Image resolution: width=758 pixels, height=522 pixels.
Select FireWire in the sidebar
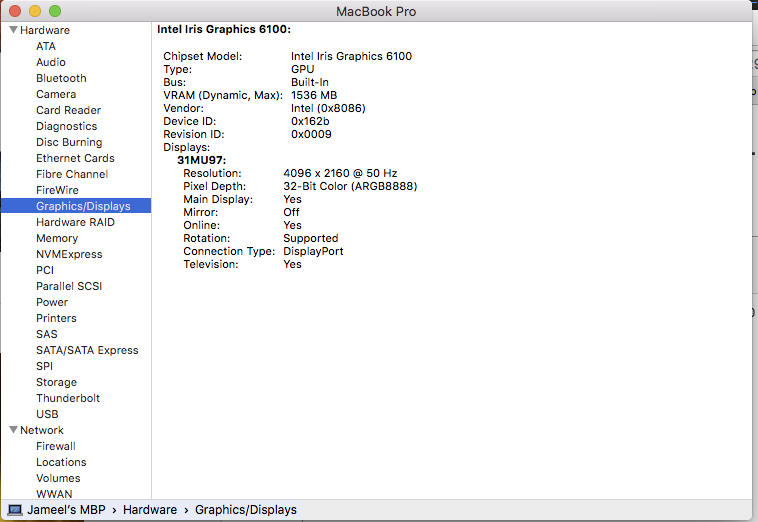[x=57, y=190]
